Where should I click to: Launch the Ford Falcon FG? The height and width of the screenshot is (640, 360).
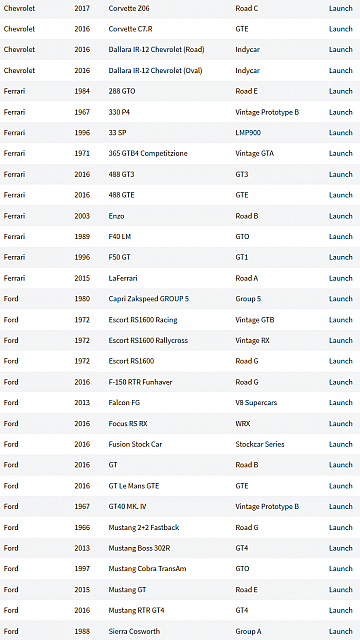pos(340,402)
